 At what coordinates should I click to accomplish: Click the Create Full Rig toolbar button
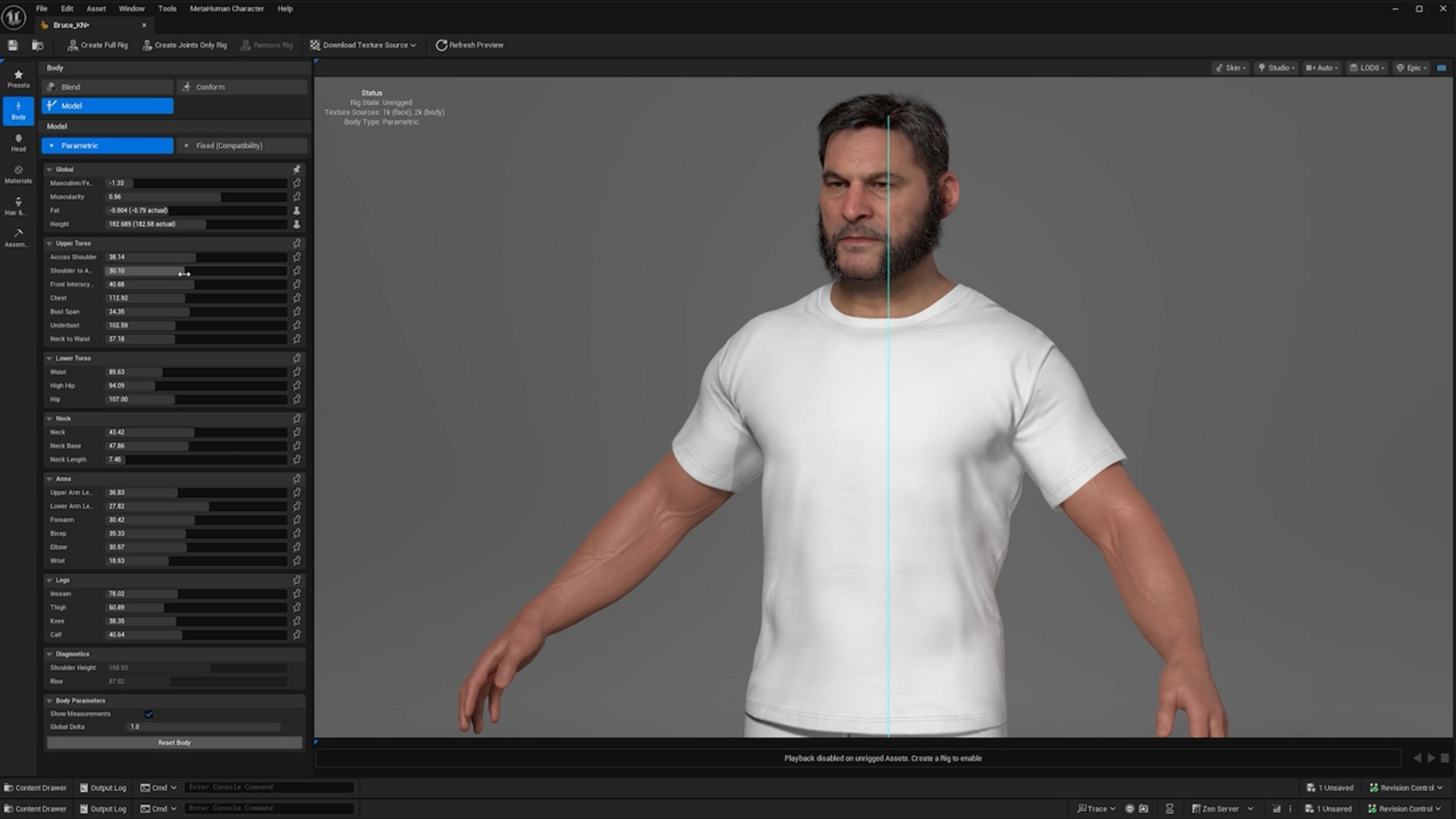[x=98, y=45]
